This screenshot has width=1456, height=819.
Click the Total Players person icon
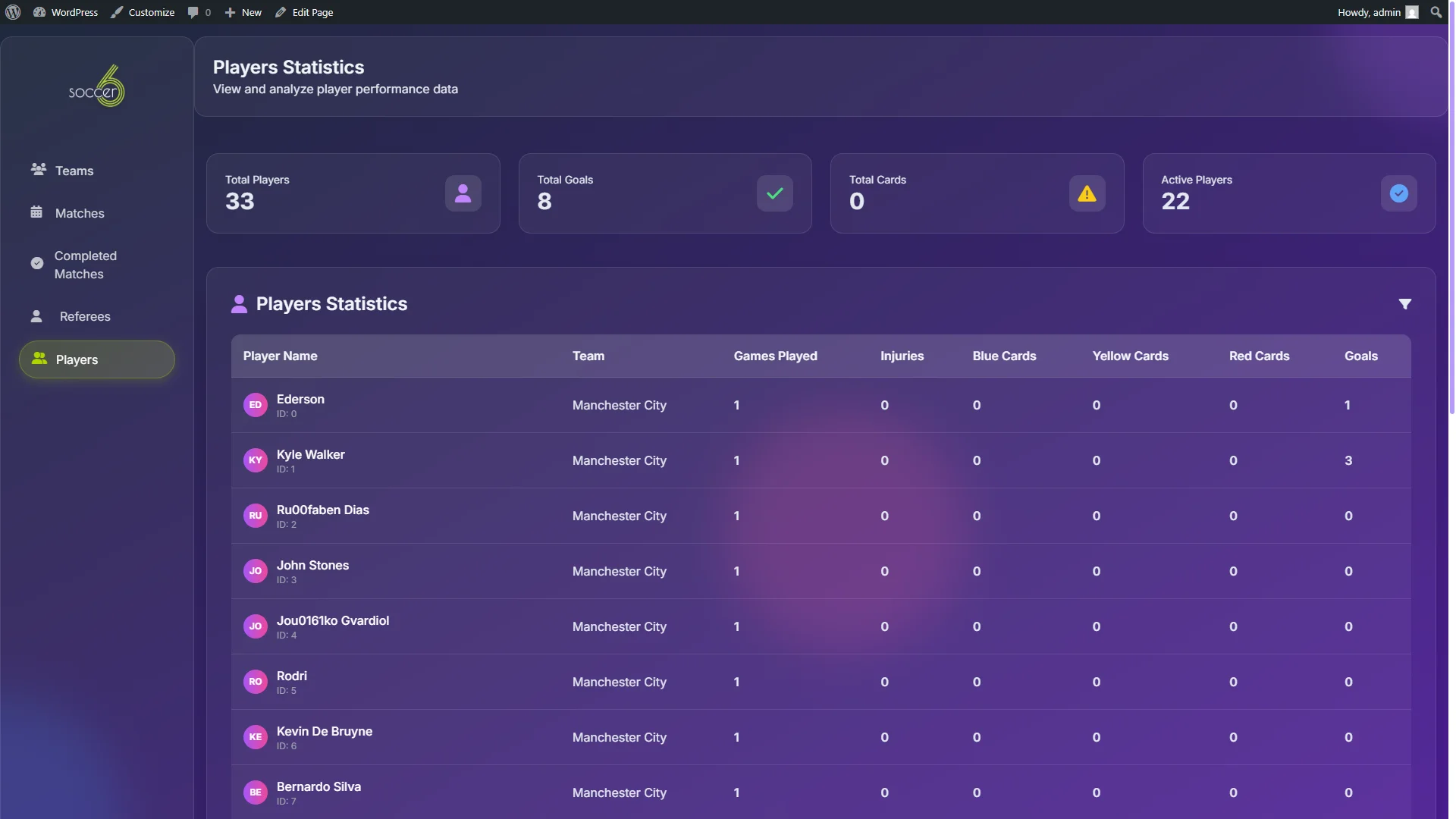463,193
